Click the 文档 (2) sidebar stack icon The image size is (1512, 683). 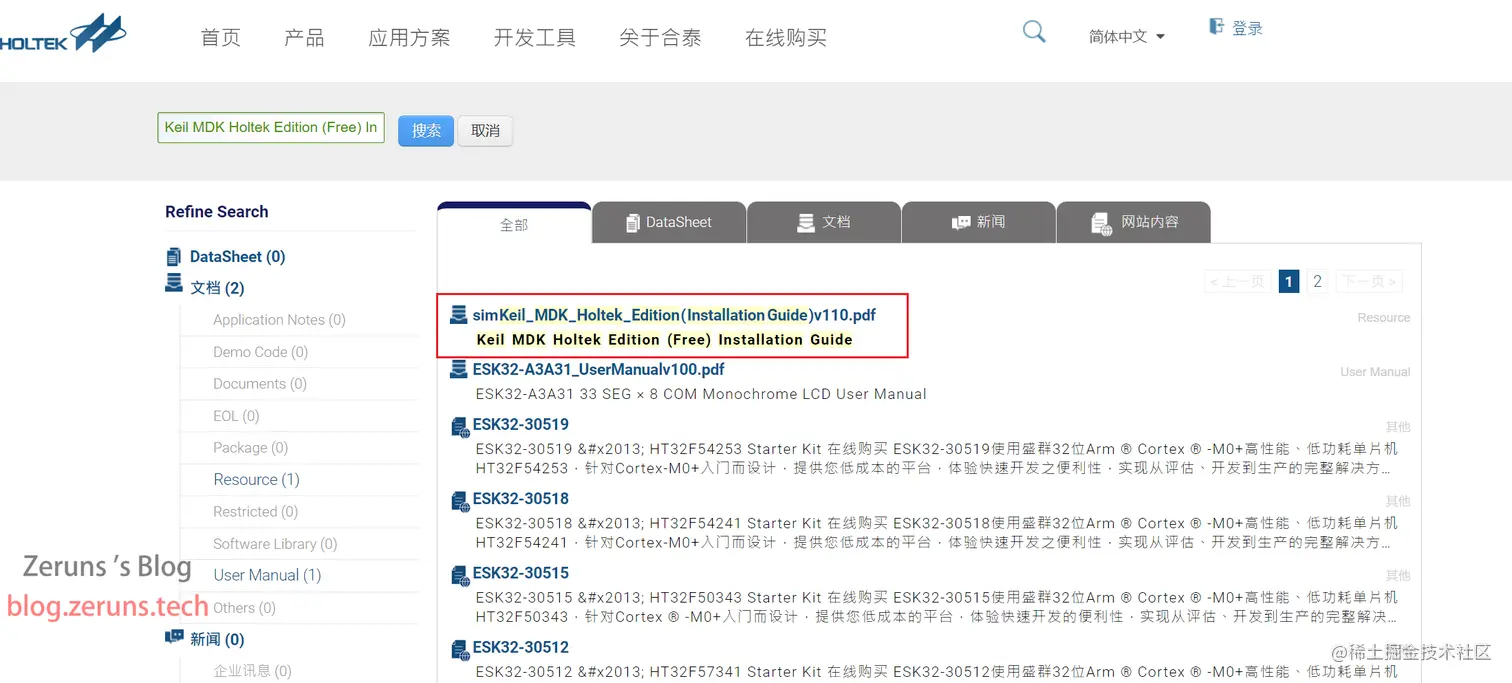pos(174,285)
